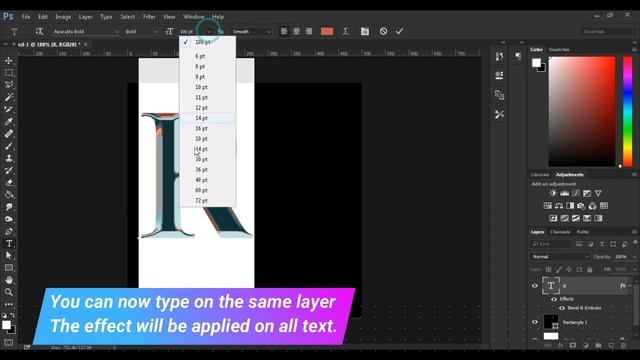Commit current text edits with checkmark
Screen dimensions: 640x360
click(x=400, y=31)
